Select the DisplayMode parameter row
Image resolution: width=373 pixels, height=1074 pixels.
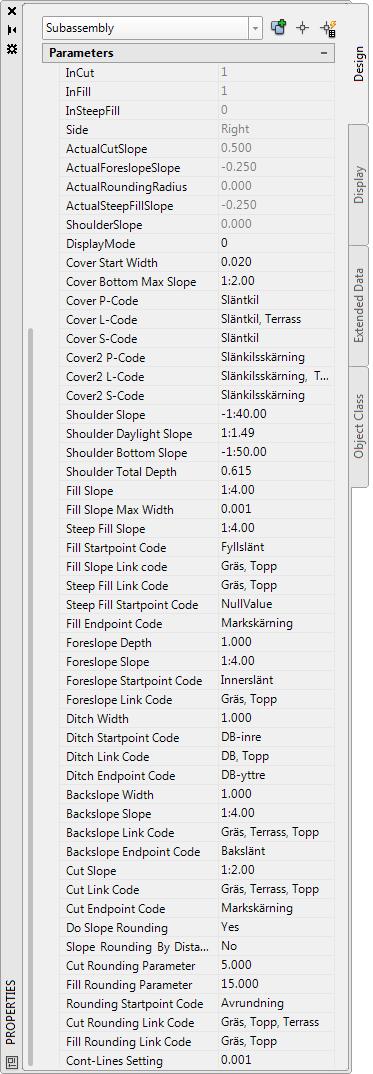click(x=197, y=243)
